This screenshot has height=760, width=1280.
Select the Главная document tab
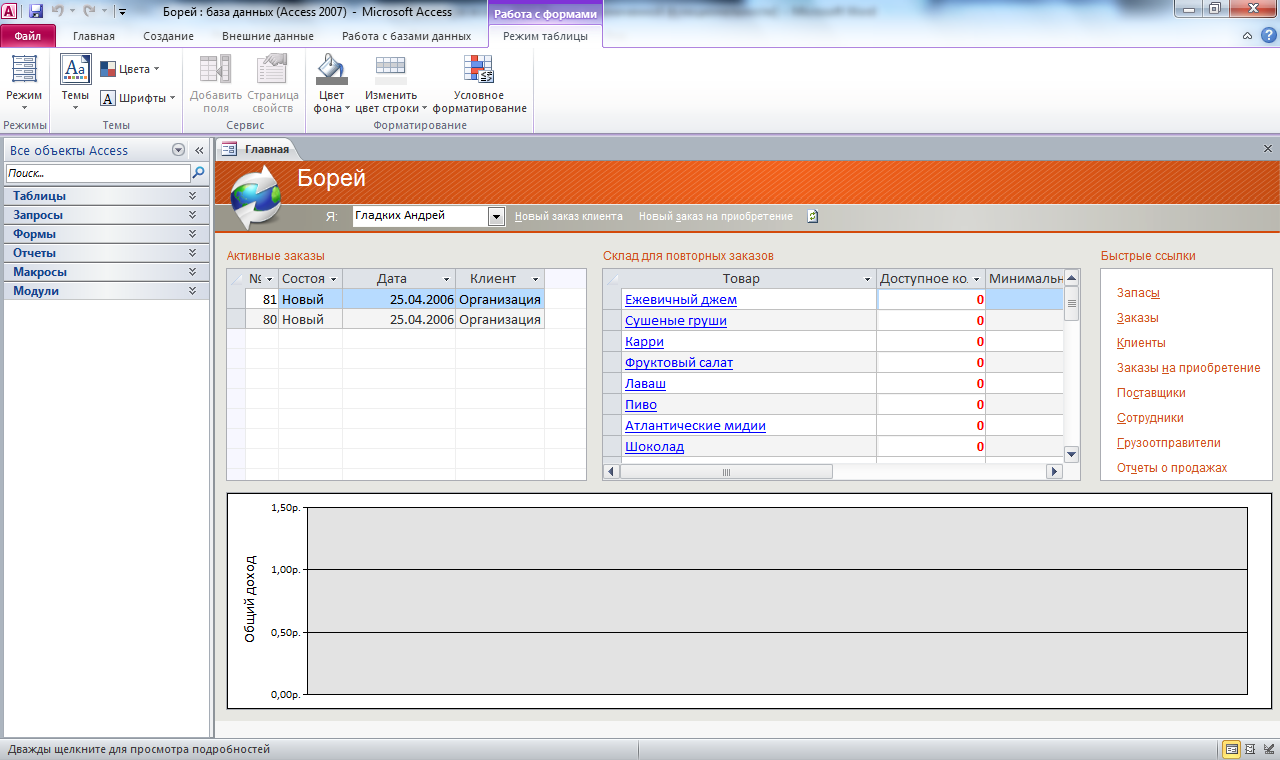(256, 149)
